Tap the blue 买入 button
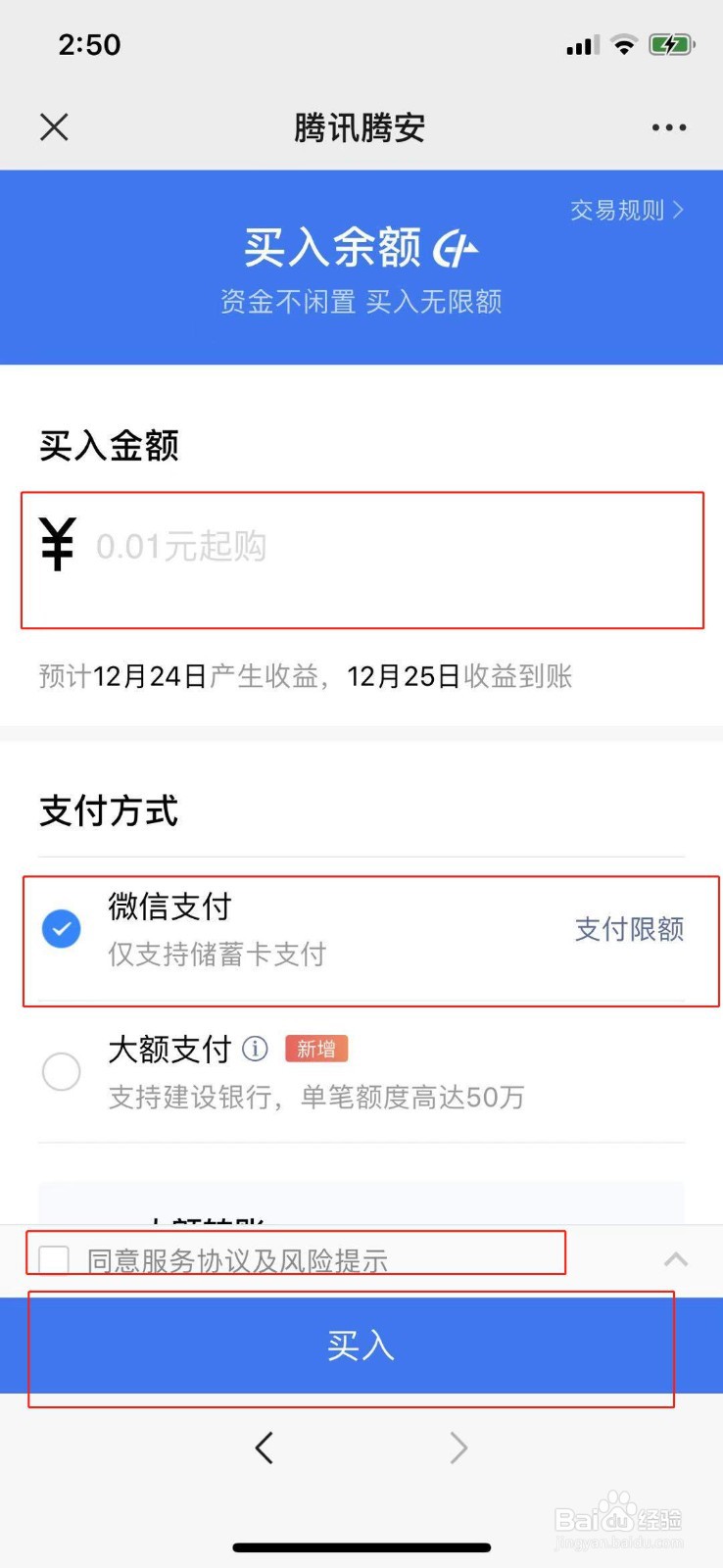This screenshot has width=723, height=1568. pos(361,1346)
